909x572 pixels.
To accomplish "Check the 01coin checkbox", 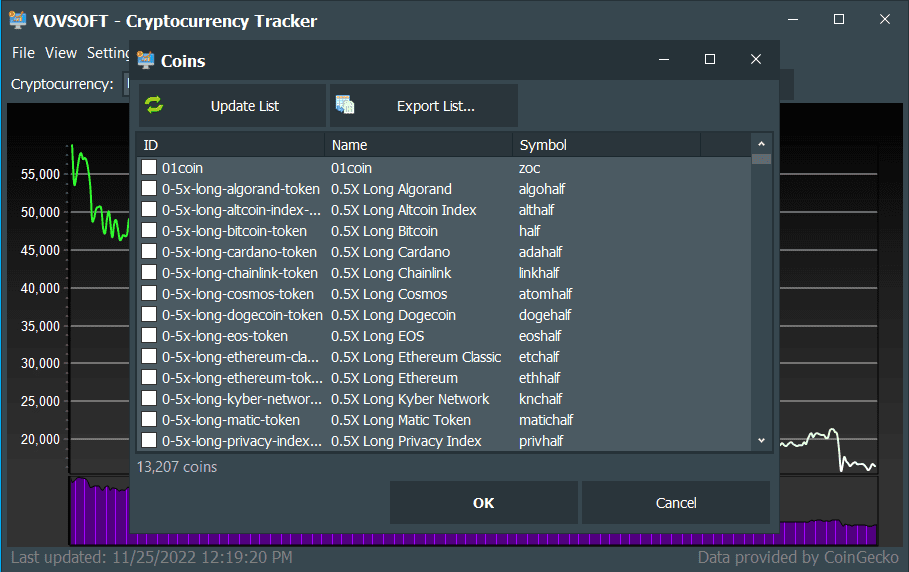I will (149, 168).
